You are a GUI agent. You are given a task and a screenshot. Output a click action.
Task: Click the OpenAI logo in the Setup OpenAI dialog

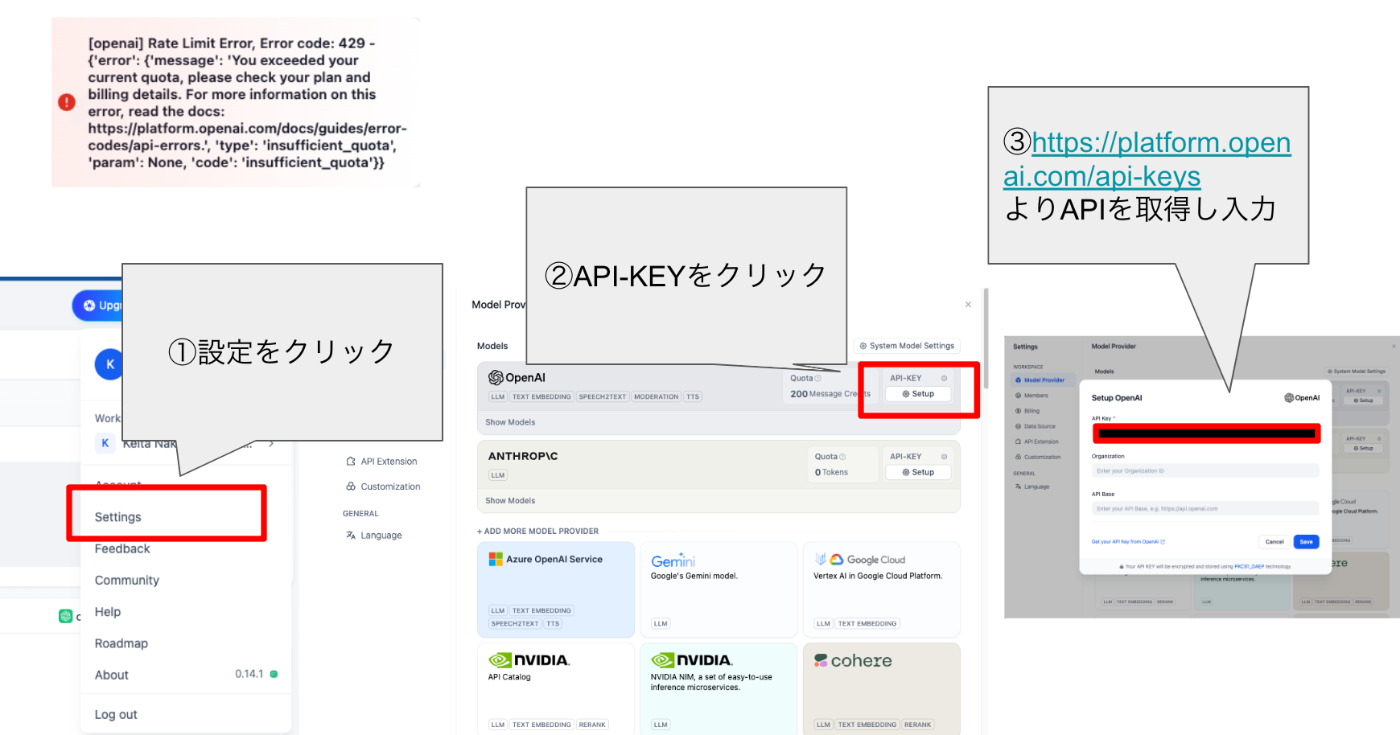click(x=1302, y=398)
